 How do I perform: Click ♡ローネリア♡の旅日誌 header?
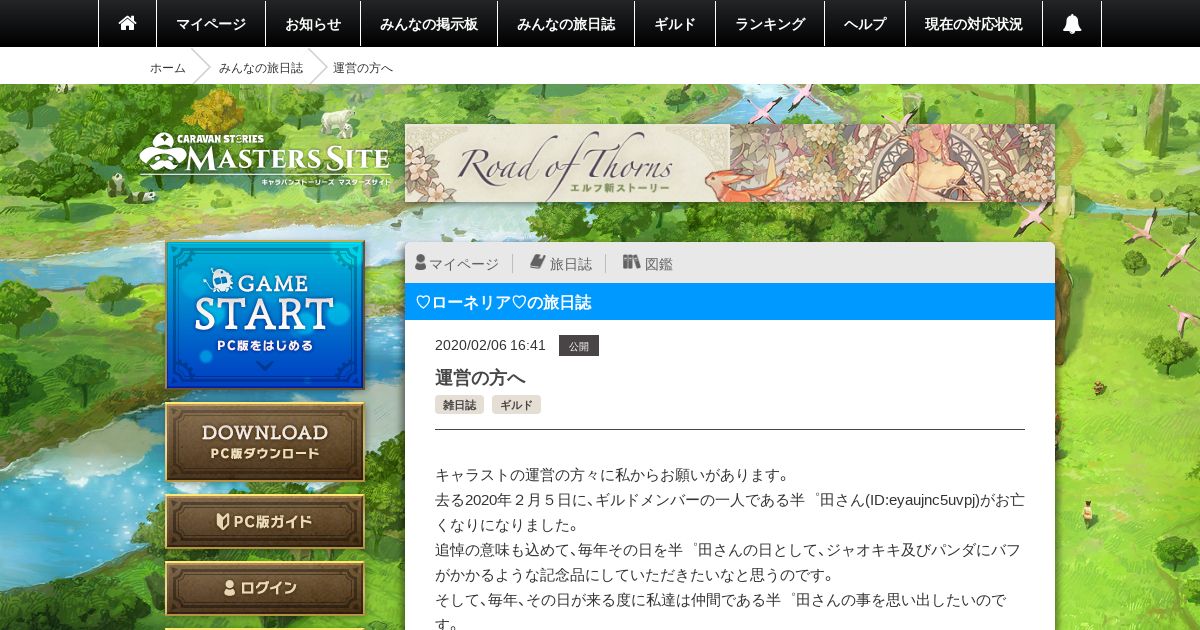[730, 302]
